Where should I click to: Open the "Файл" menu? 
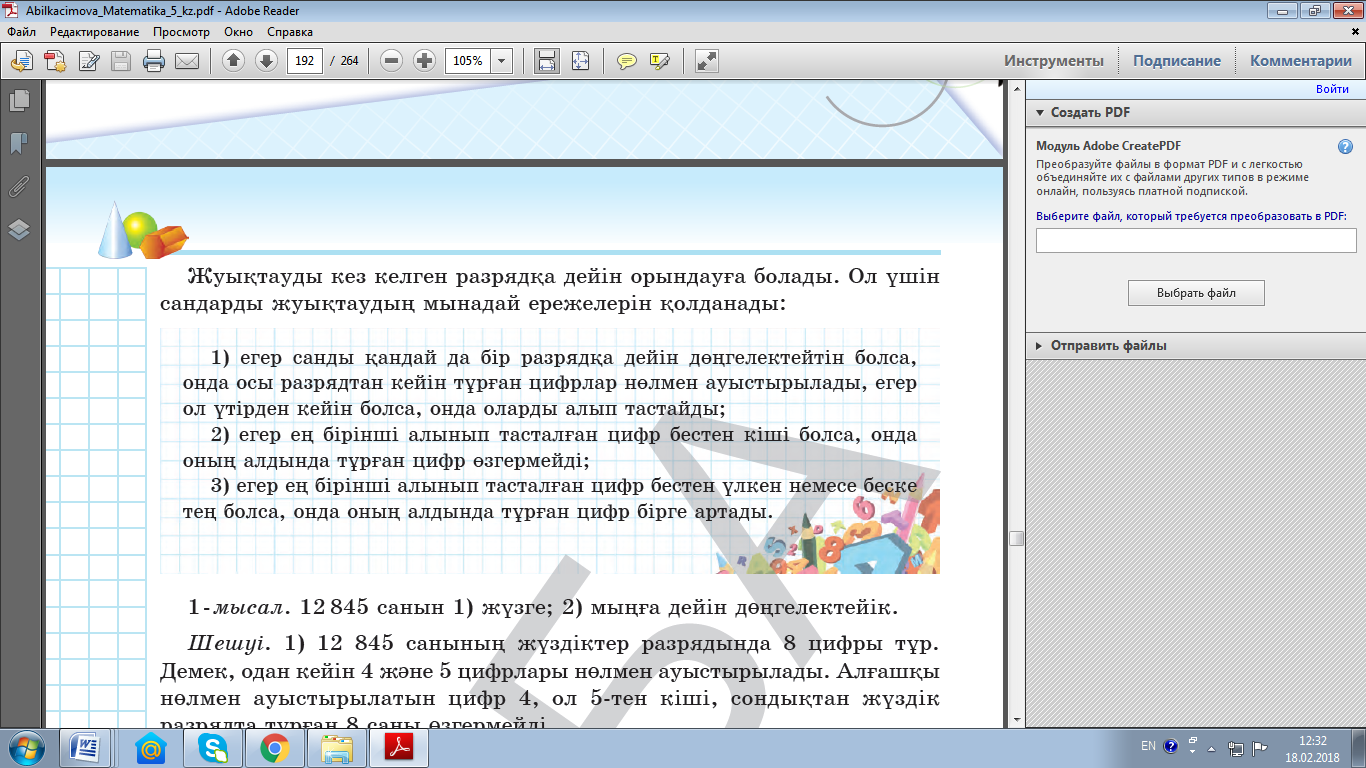click(21, 32)
